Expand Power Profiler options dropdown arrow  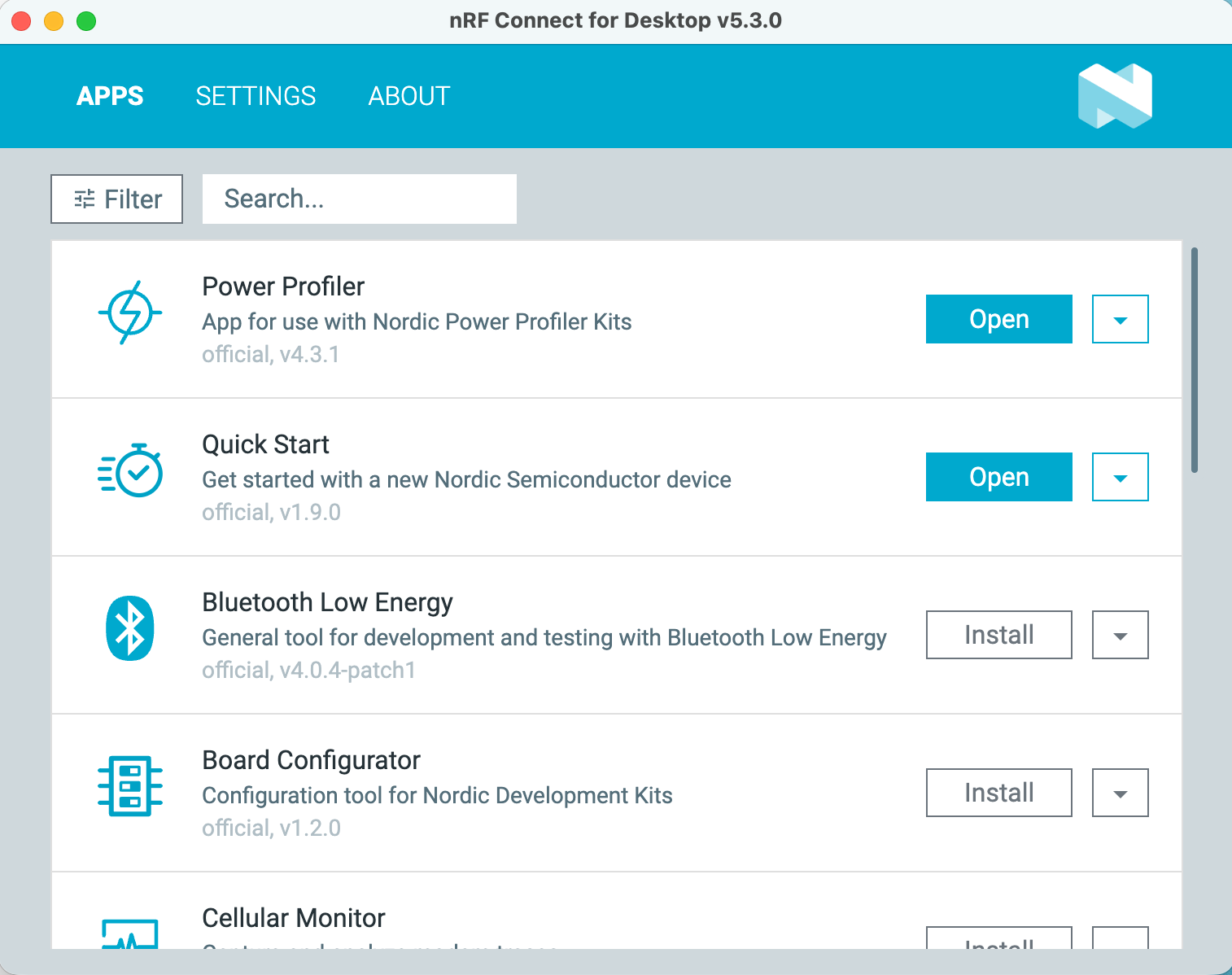click(x=1121, y=319)
